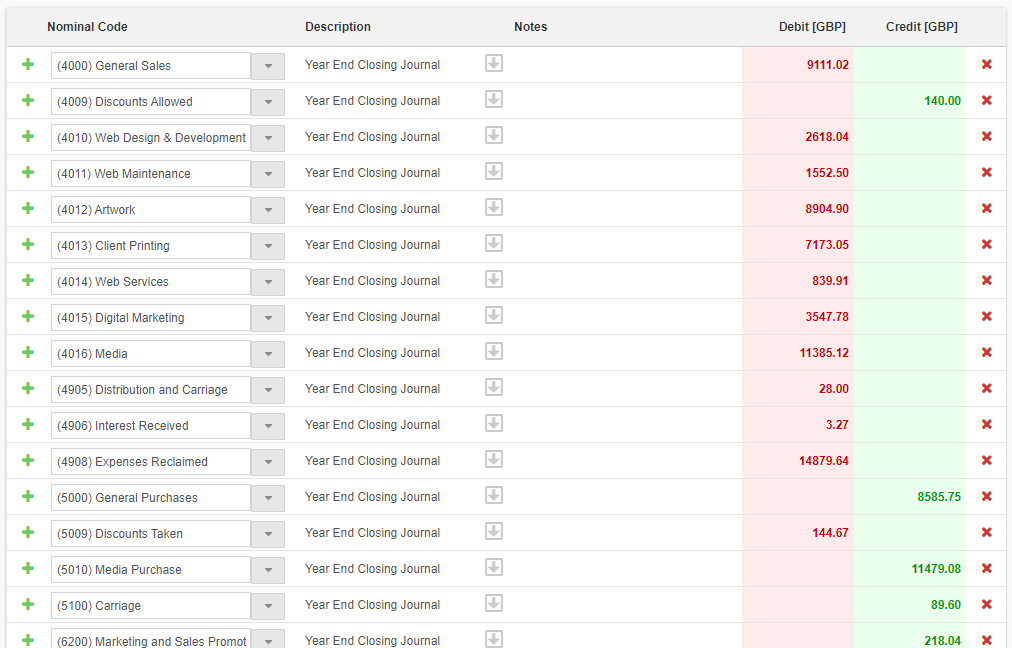
Task: Click the plus icon next to Carriage
Action: coord(28,605)
